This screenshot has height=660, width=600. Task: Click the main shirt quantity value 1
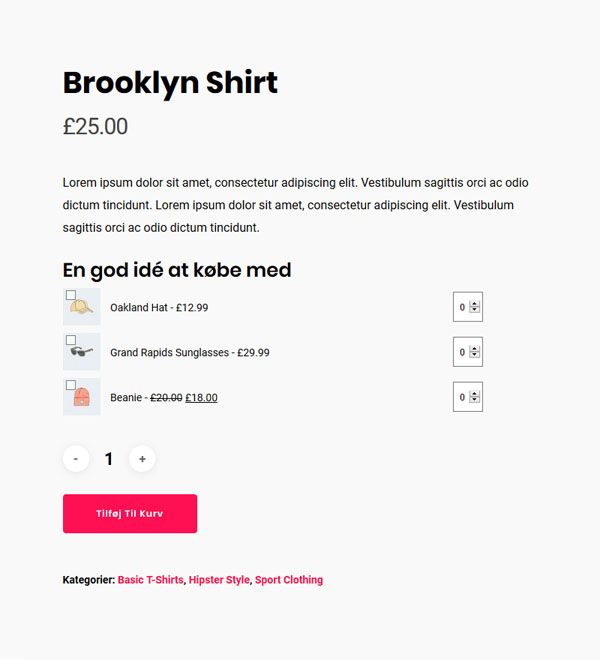[x=109, y=459]
